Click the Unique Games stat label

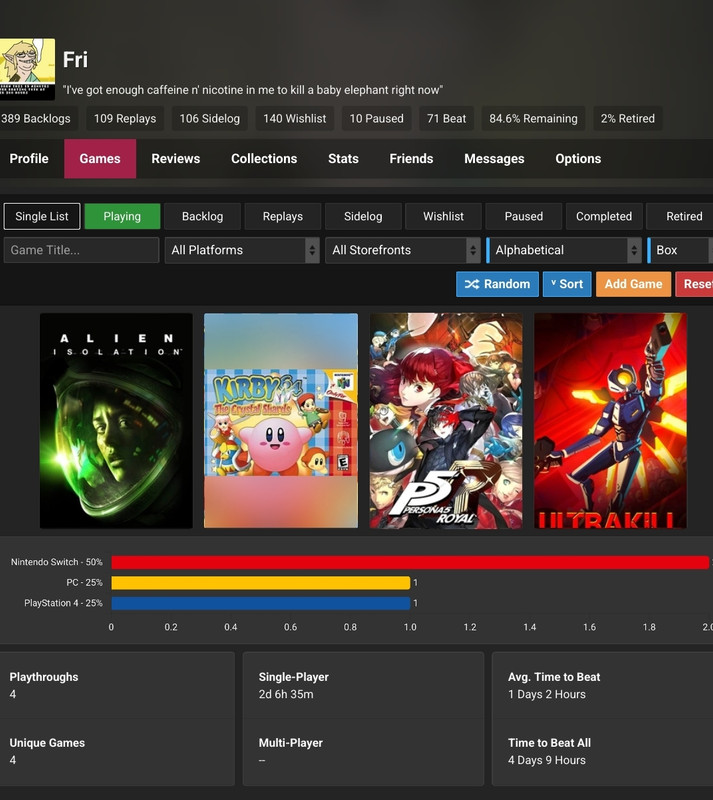(x=47, y=743)
